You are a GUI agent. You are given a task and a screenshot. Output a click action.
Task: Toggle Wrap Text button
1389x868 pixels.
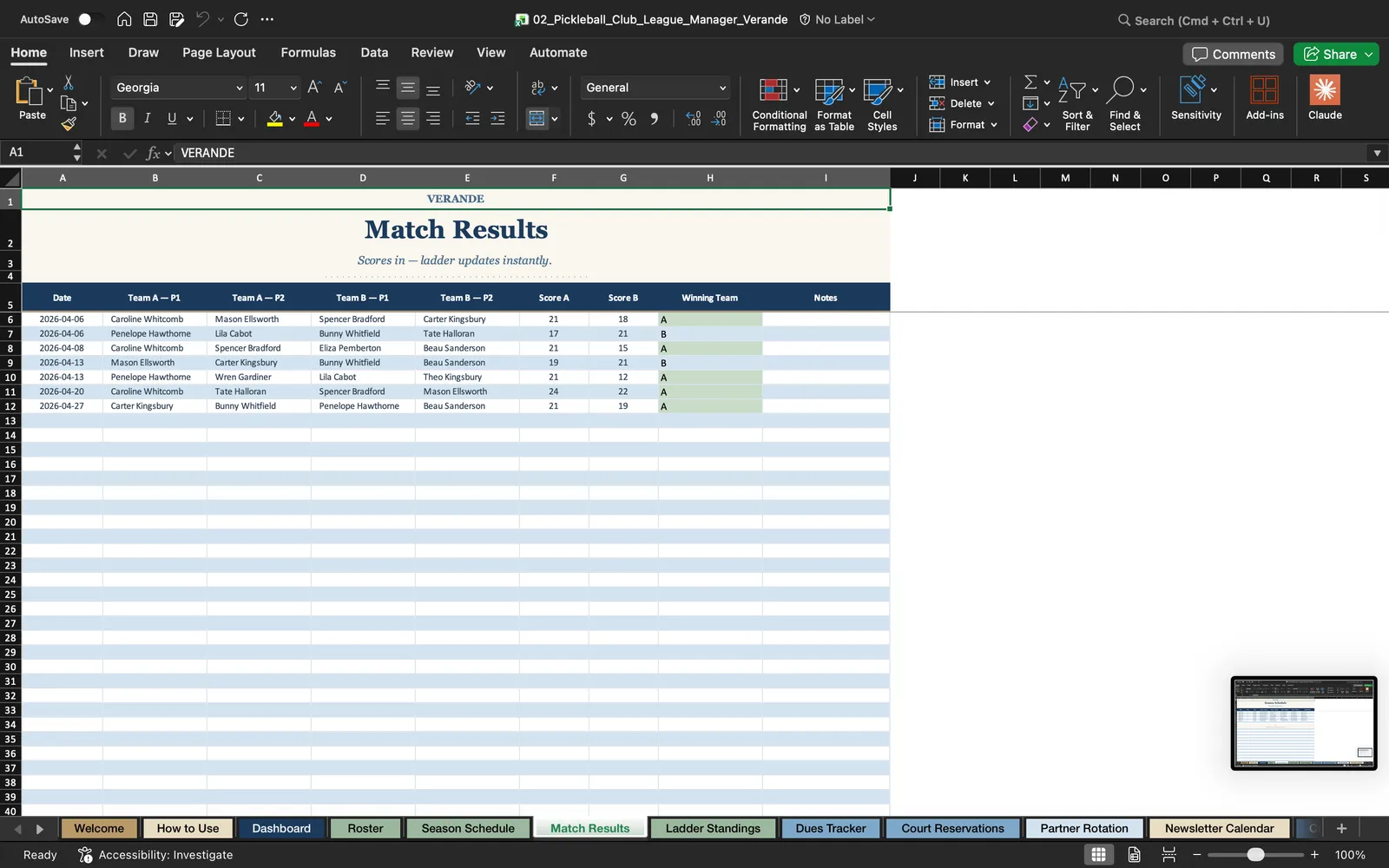click(x=538, y=87)
